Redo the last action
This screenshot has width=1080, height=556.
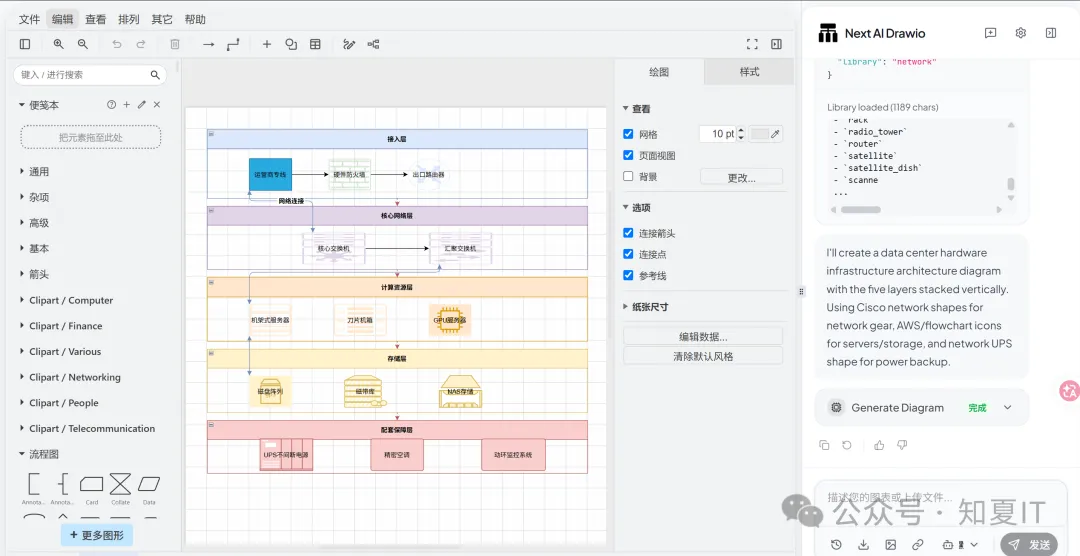point(141,44)
